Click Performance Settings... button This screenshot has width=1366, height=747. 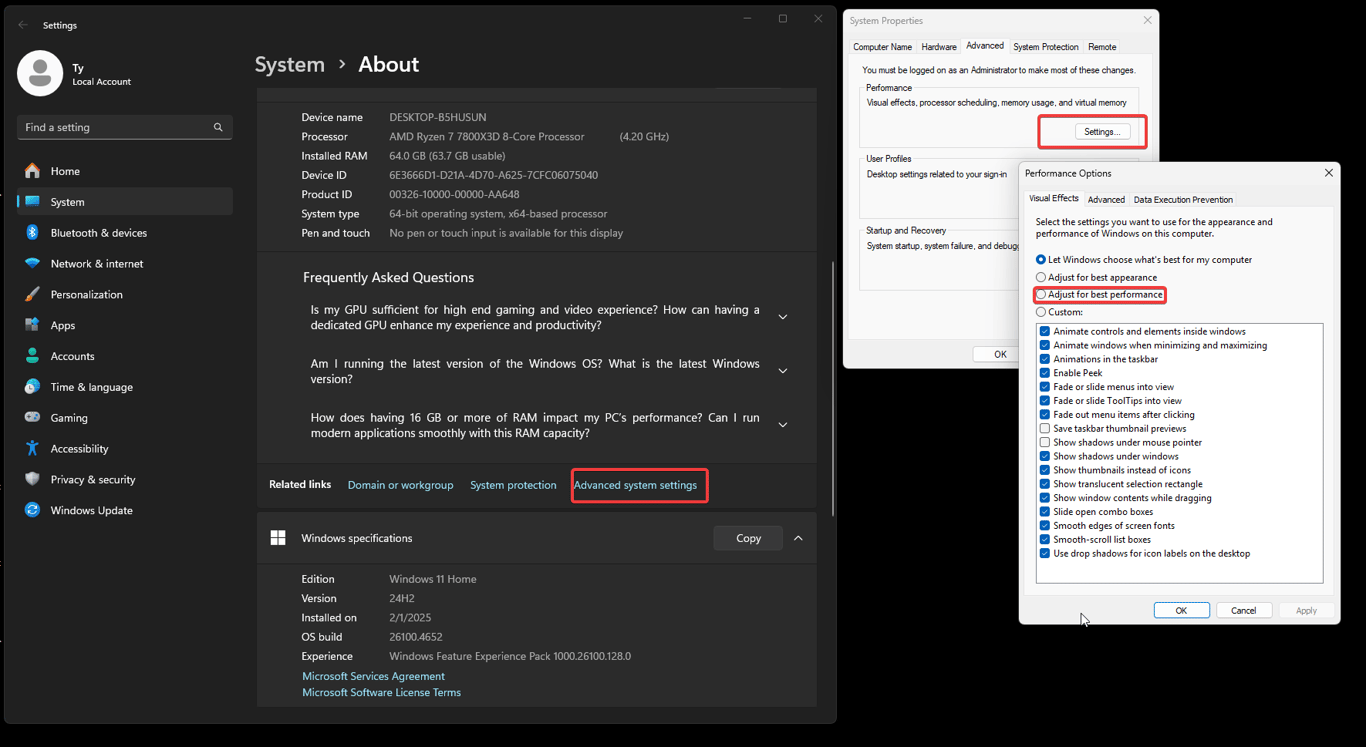point(1102,132)
